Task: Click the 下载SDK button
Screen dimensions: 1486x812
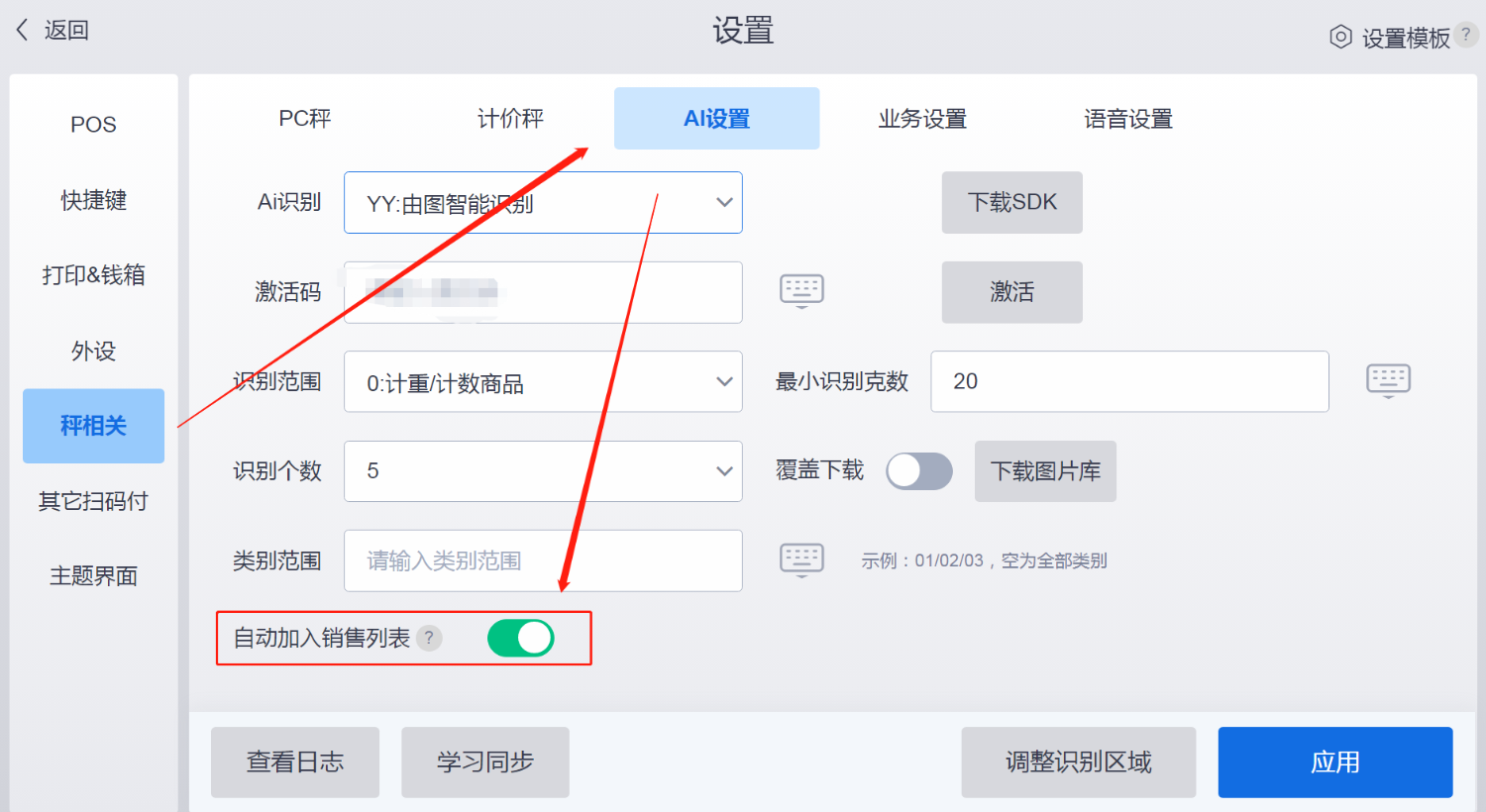Action: pos(1011,202)
